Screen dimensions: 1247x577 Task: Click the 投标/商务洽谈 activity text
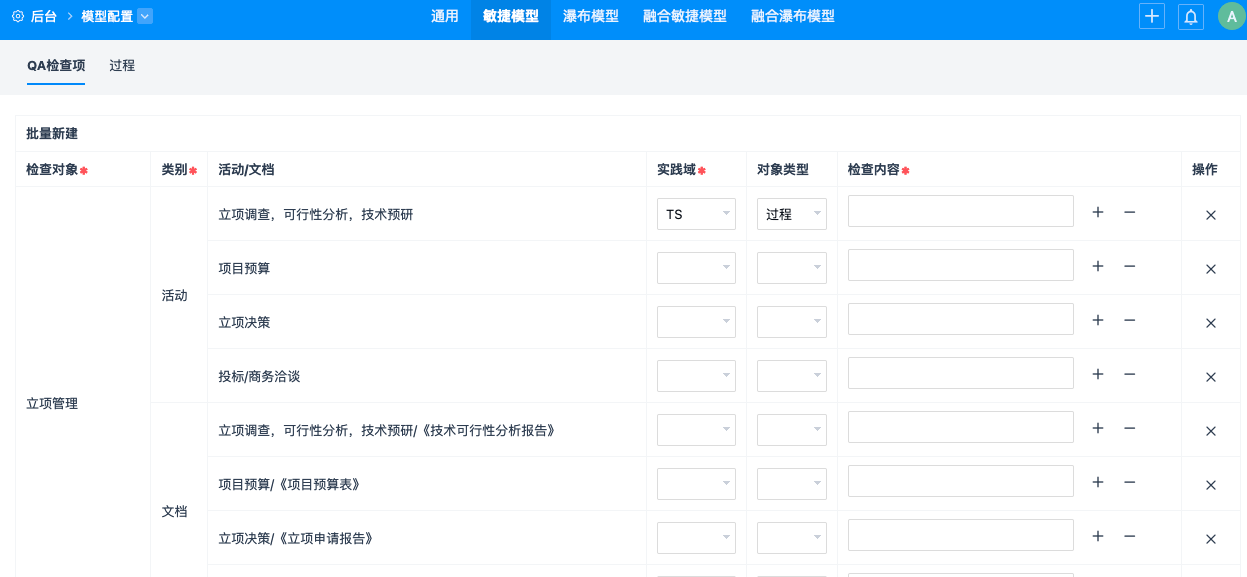coord(259,377)
